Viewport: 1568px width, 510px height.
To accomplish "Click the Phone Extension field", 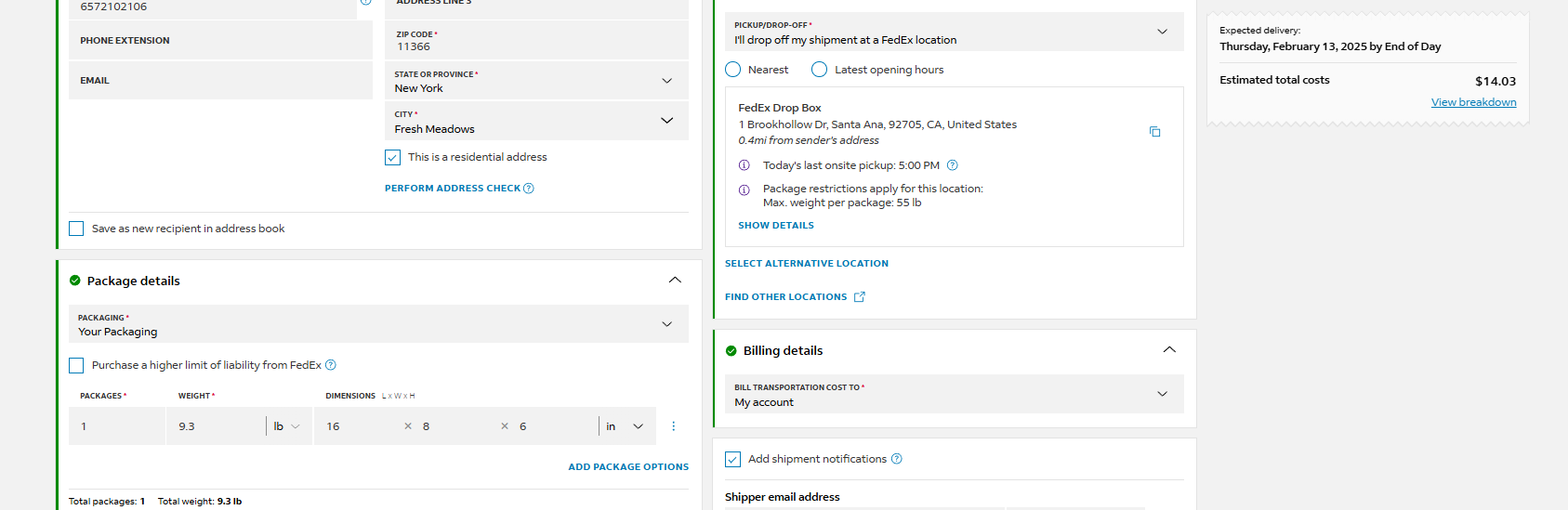I will (x=220, y=41).
